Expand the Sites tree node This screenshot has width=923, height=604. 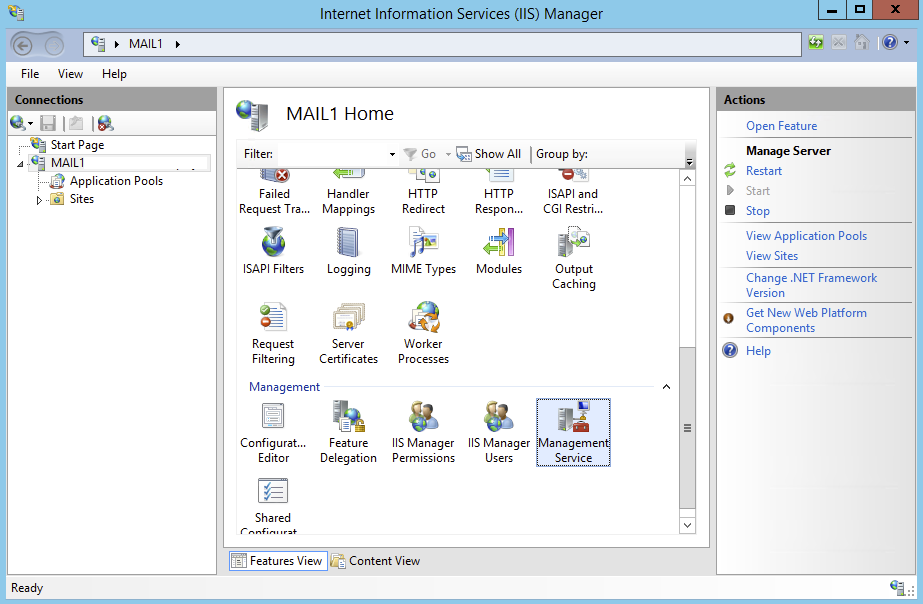click(40, 199)
